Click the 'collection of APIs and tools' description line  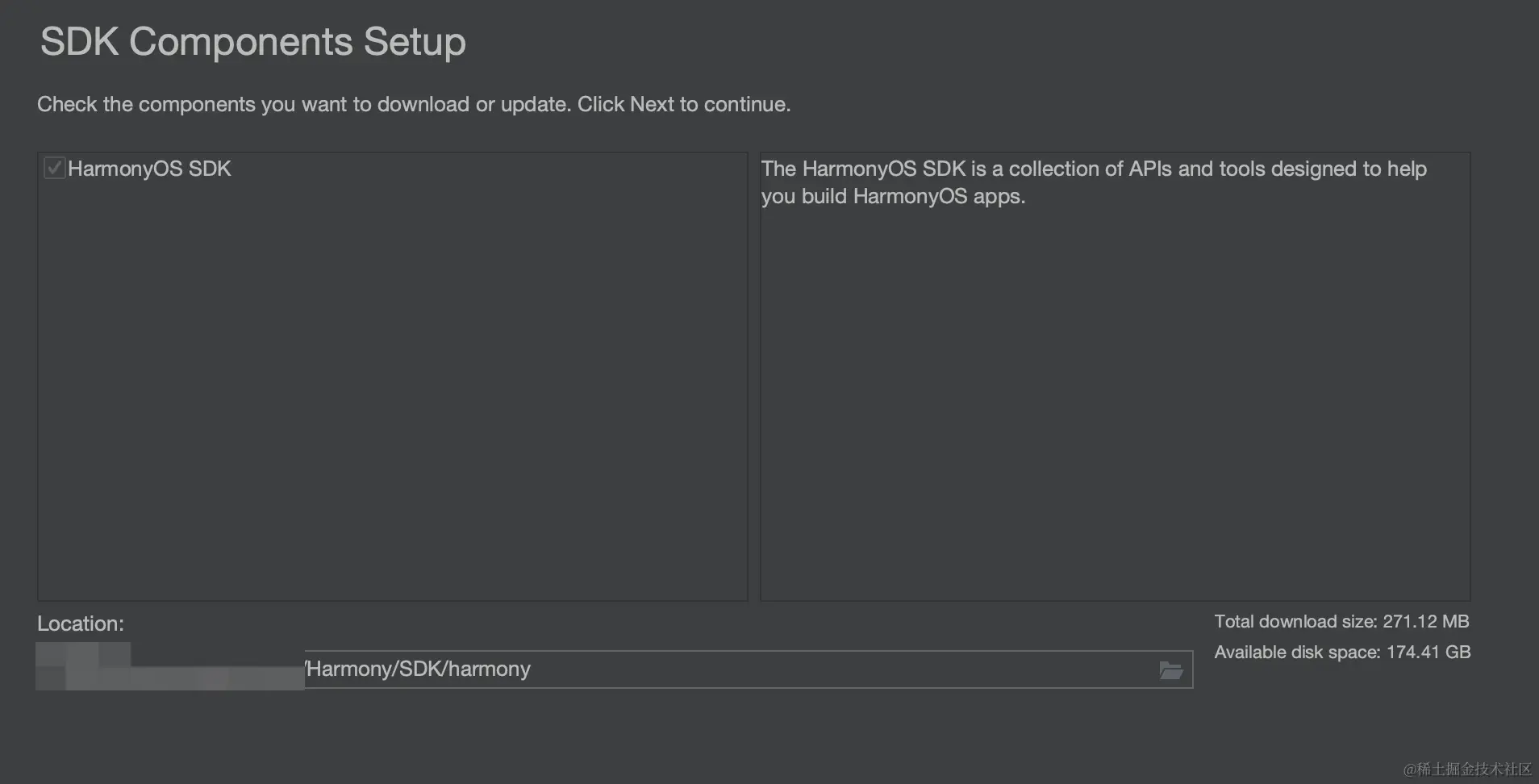coord(1094,169)
